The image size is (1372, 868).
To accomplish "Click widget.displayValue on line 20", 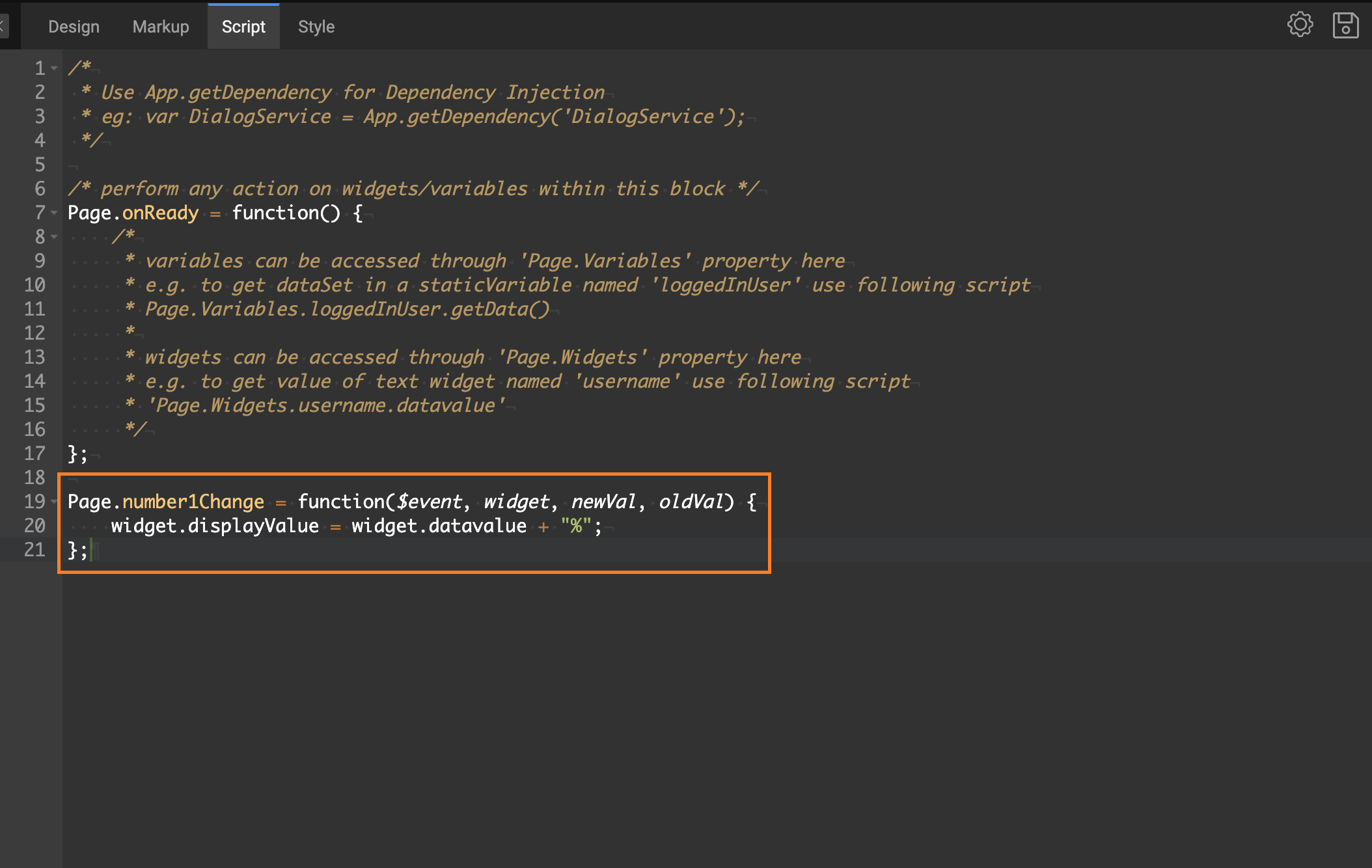I will coord(215,526).
